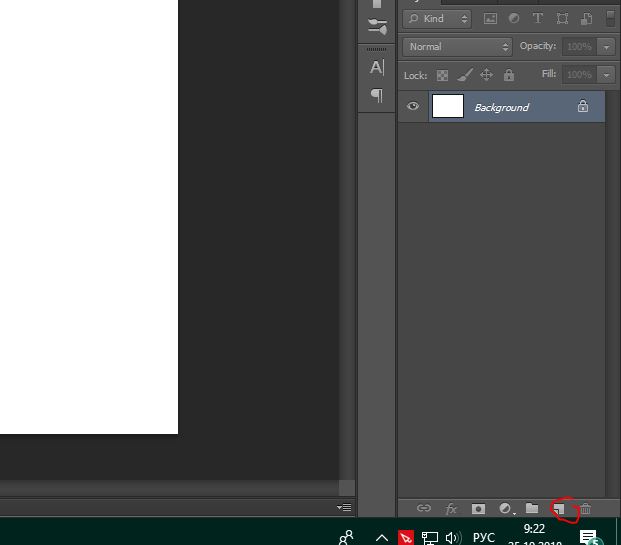Open the Brush Presets panel icon
The image size is (621, 545).
[377, 27]
